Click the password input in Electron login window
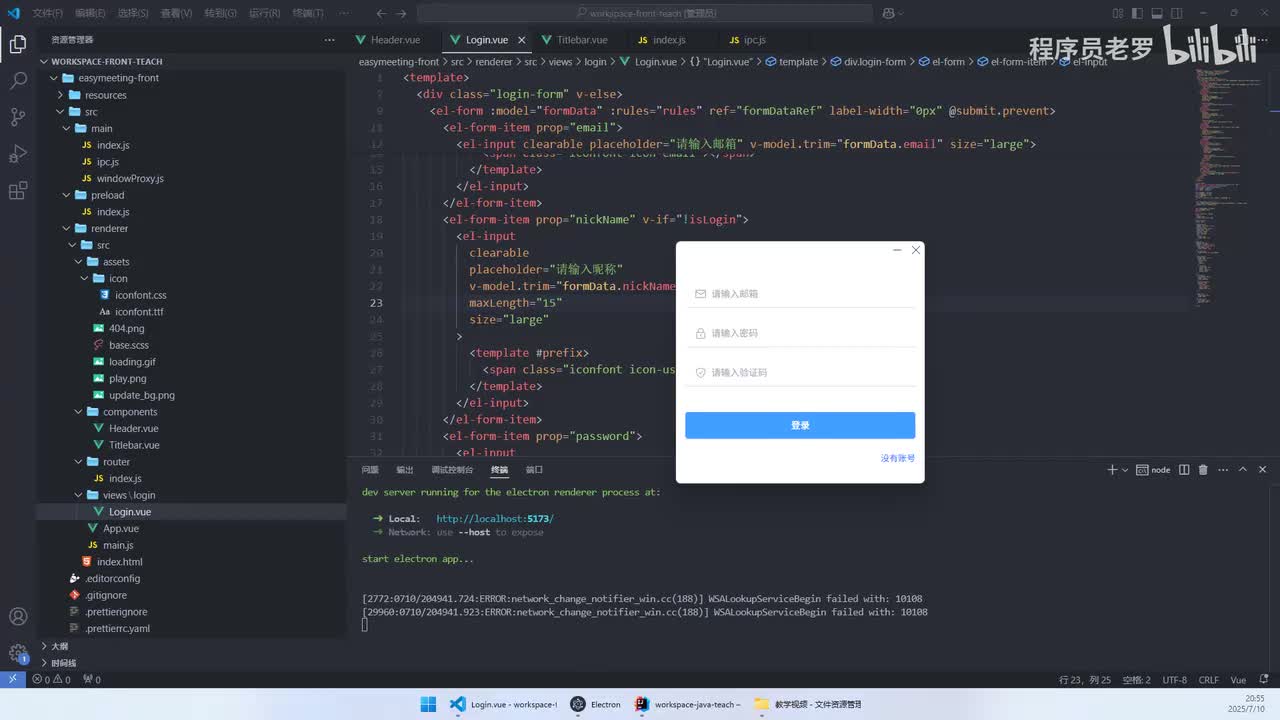 pos(800,333)
